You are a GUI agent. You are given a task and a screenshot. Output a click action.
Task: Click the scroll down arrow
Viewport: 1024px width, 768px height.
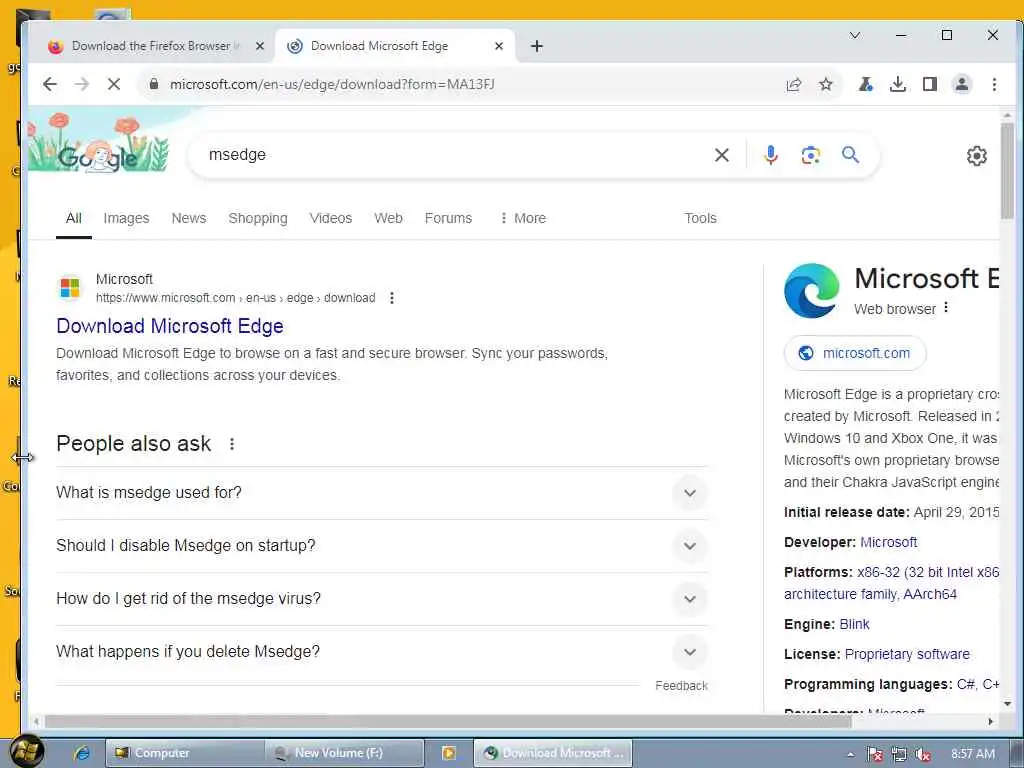coord(1008,704)
